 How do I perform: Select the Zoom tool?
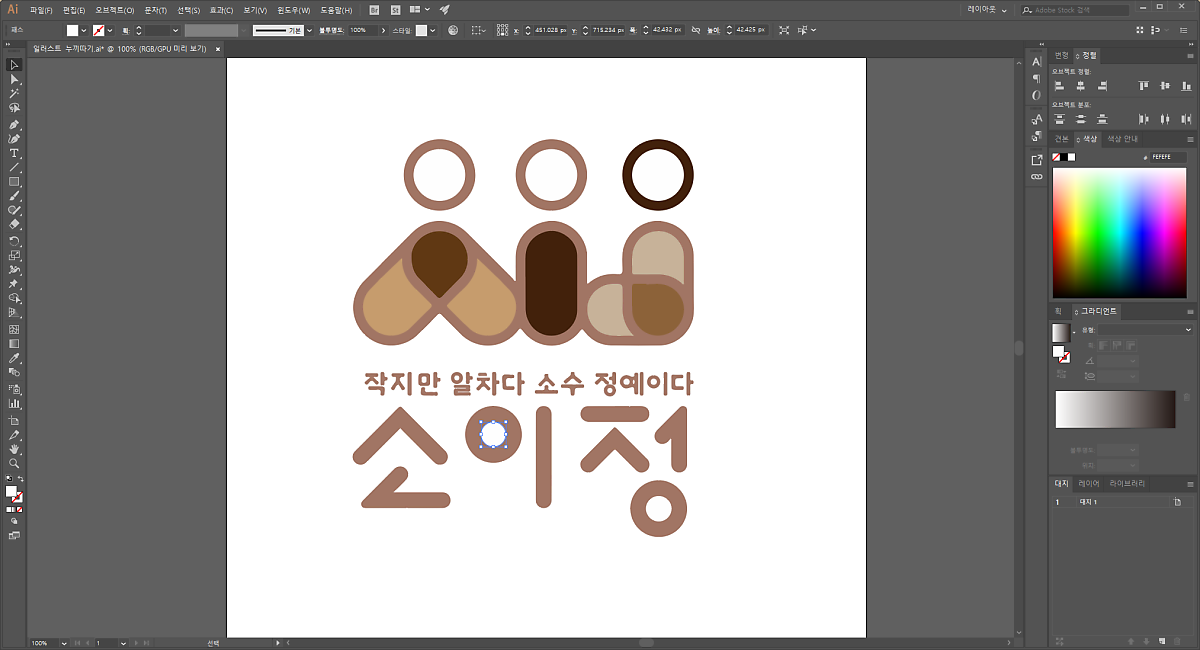(14, 464)
